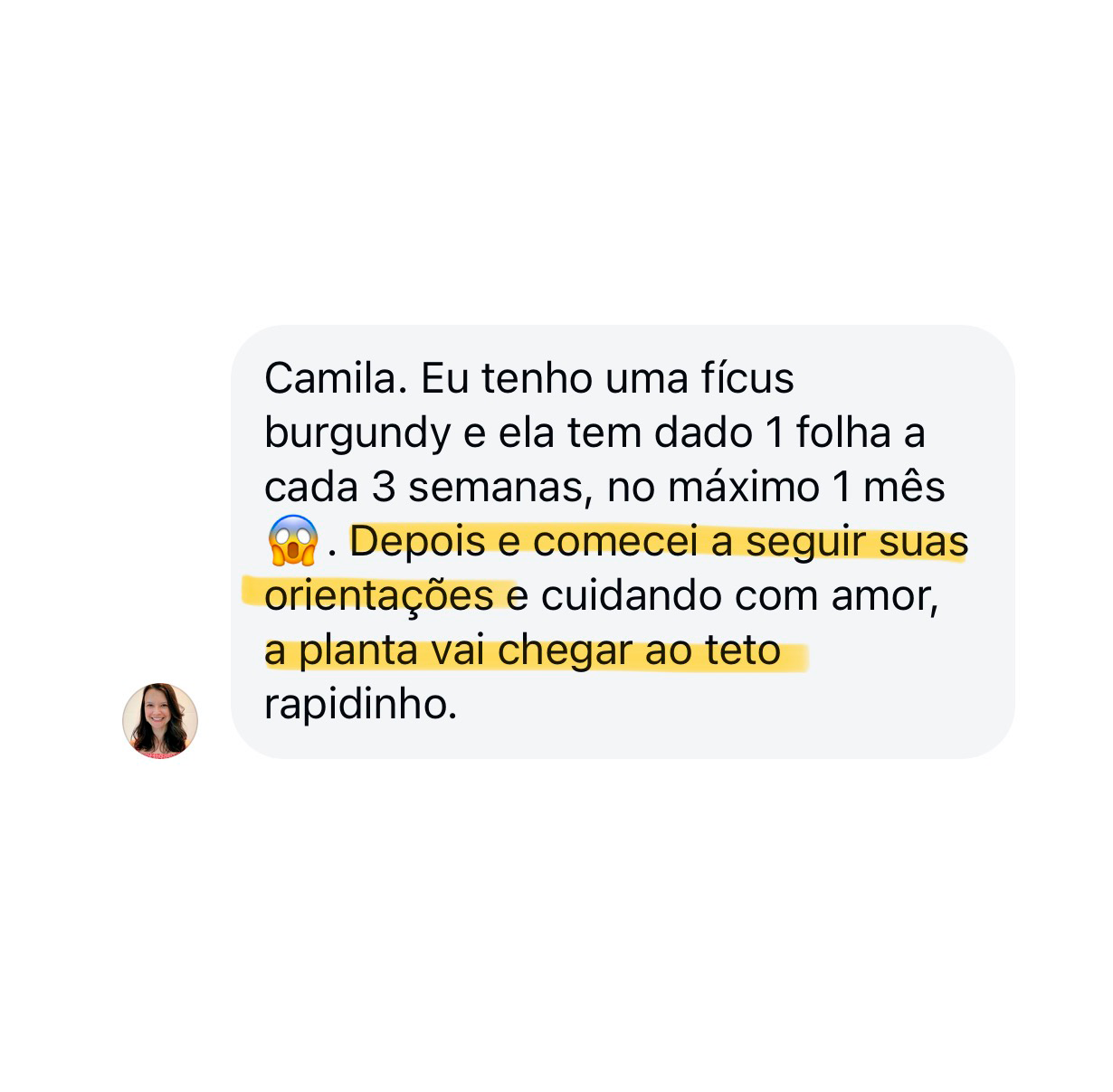
Task: Click the word "amor" before the comma
Action: click(880, 596)
